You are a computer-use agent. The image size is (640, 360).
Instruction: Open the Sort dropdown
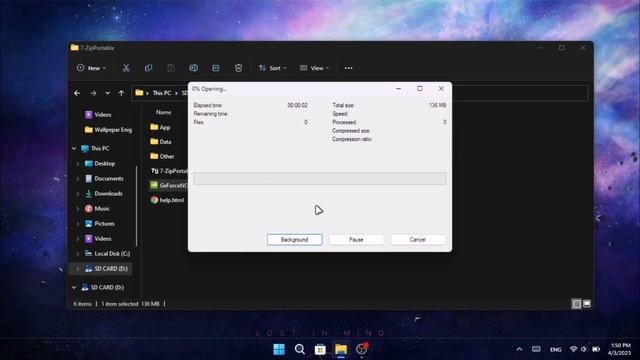(x=272, y=68)
